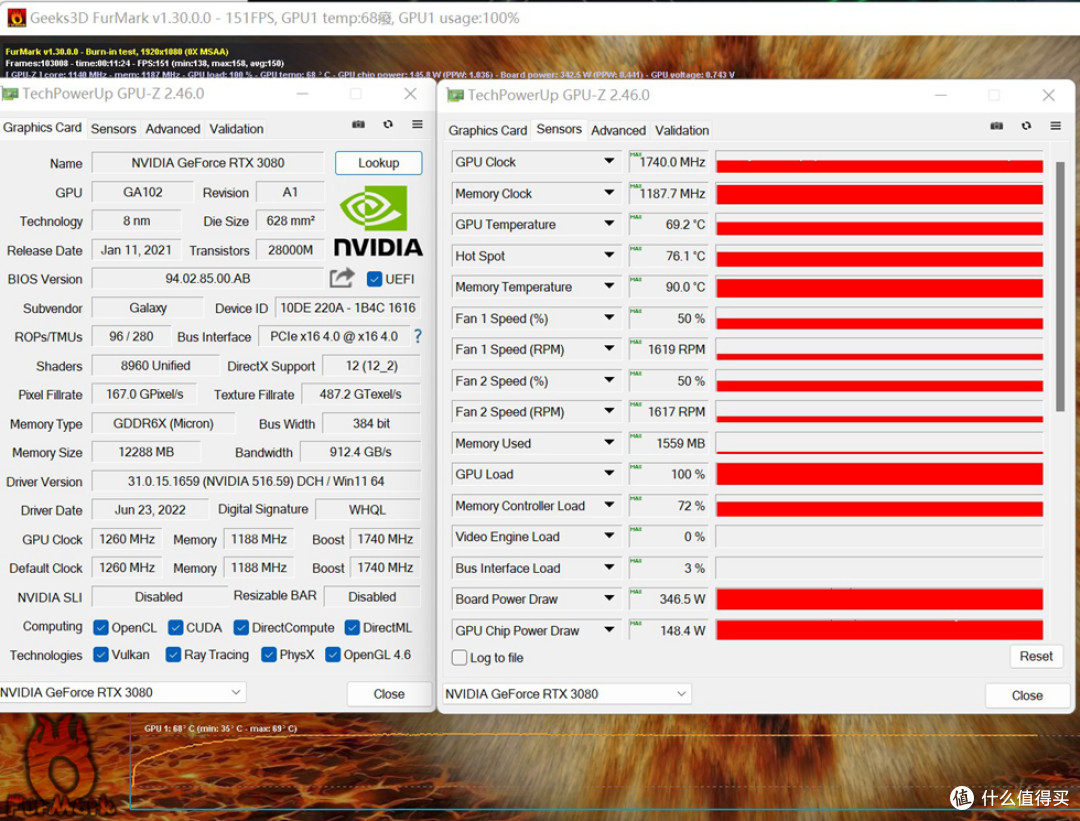Take screenshot with camera icon in left GPU-Z window

358,124
